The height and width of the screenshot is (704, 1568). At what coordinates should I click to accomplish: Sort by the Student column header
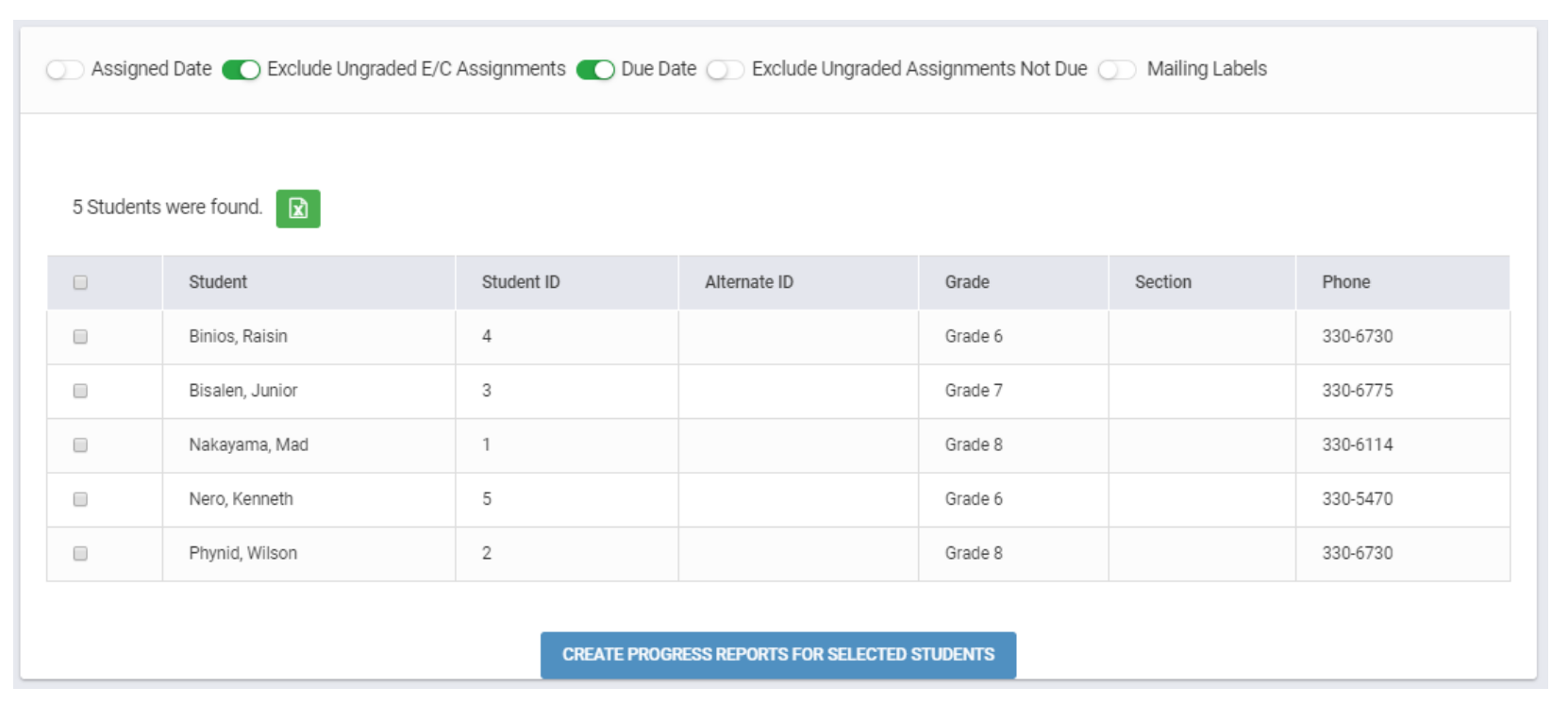point(218,282)
